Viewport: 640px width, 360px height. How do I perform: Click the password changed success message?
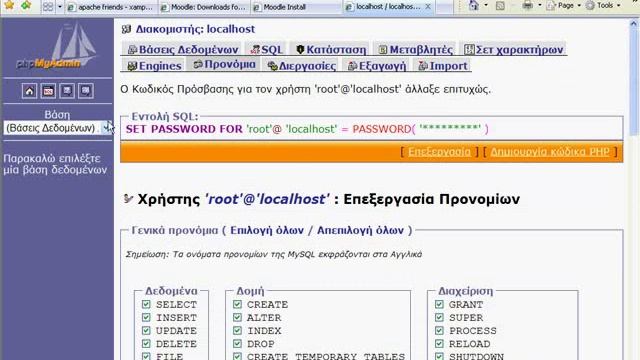(x=306, y=89)
